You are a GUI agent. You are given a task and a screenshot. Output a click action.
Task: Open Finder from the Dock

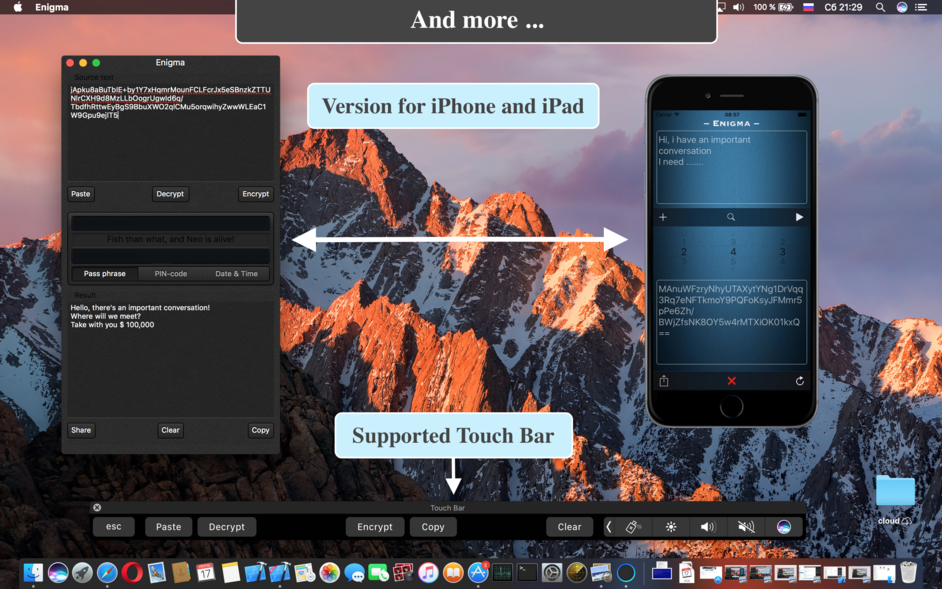(x=33, y=573)
